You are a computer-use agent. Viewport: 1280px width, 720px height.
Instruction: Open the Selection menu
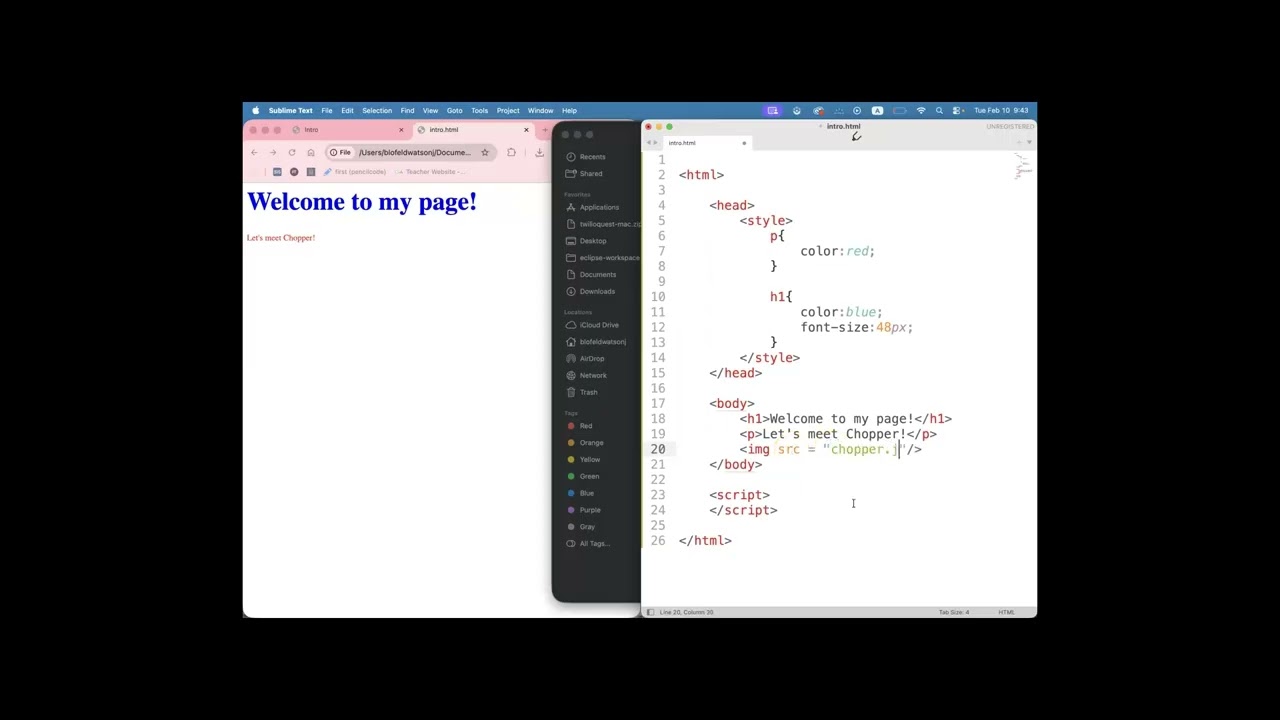point(377,111)
